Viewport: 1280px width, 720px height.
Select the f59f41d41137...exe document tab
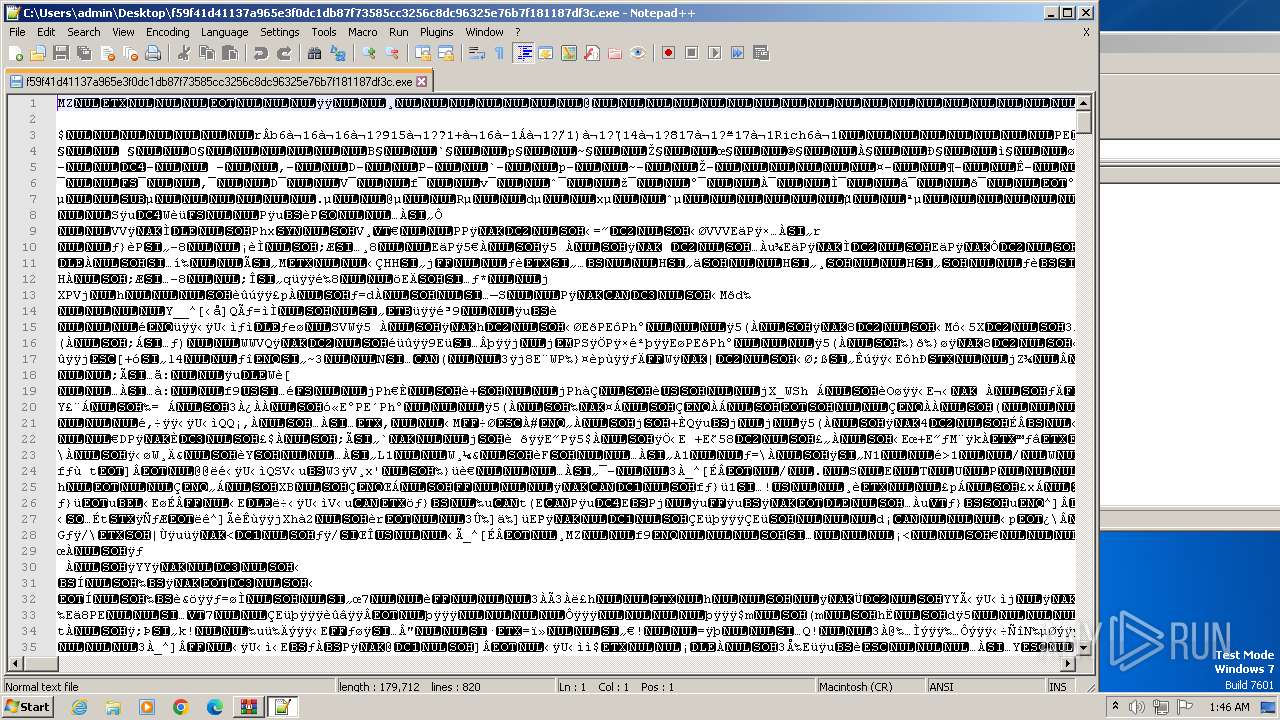(x=218, y=81)
